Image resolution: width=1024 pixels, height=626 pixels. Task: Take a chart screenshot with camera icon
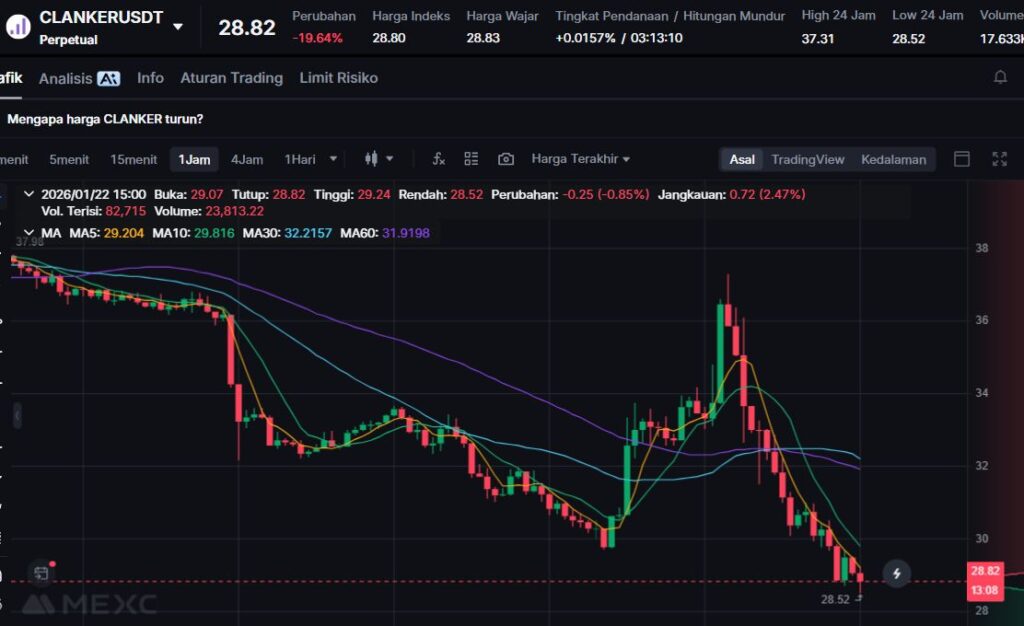(x=506, y=159)
